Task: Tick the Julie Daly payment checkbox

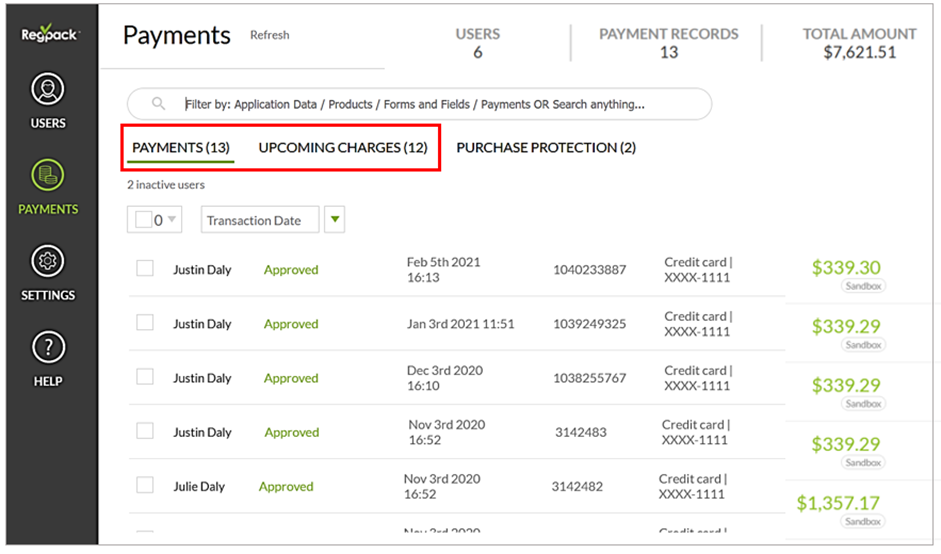Action: [x=145, y=485]
